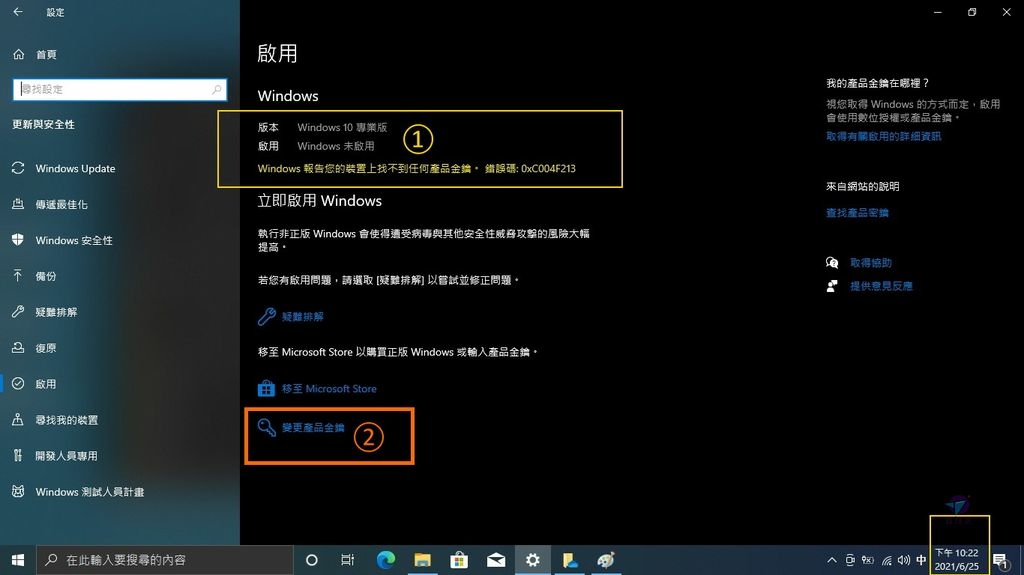Click the 開發人員專用 tools icon

point(18,455)
